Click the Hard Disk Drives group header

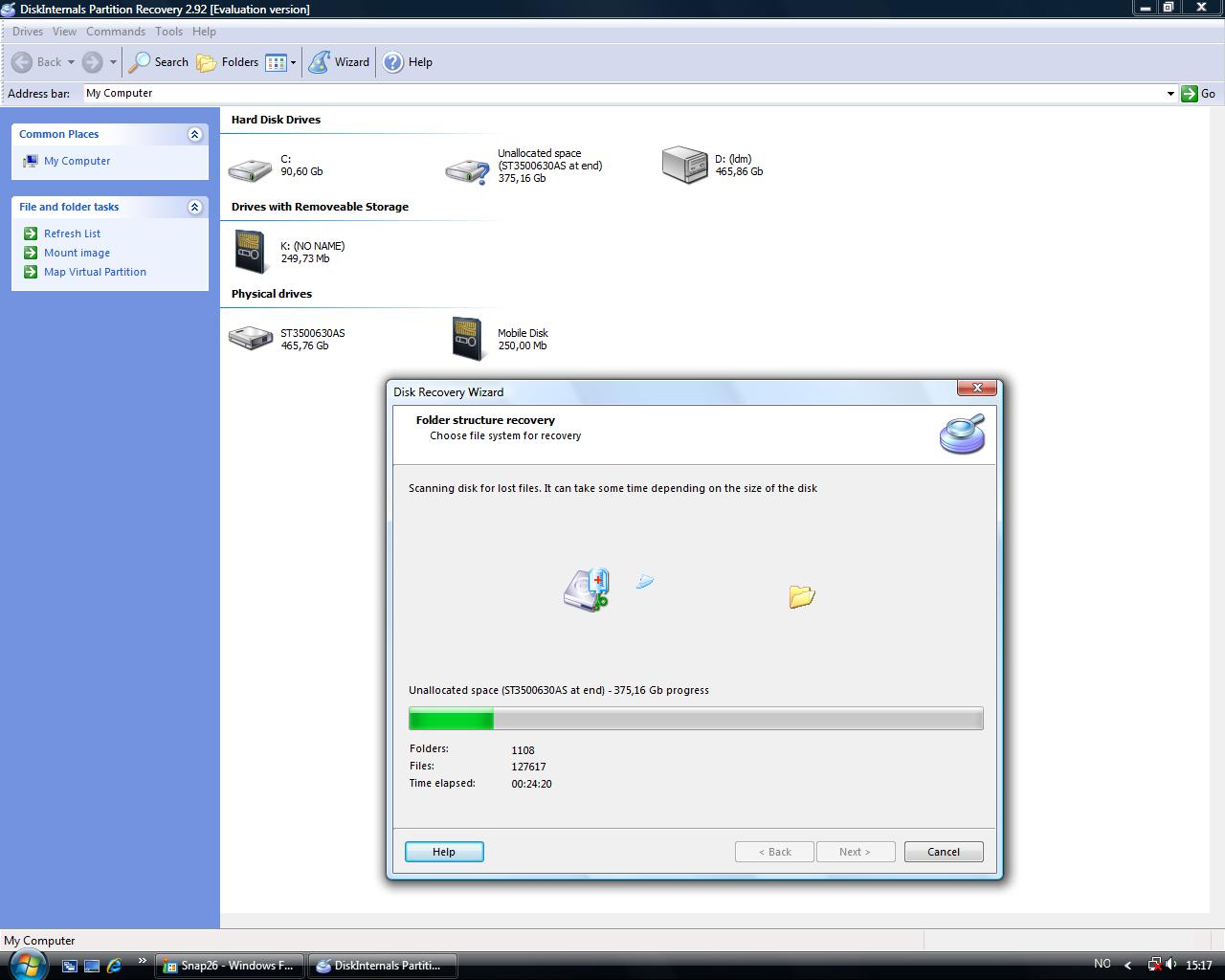pyautogui.click(x=276, y=120)
